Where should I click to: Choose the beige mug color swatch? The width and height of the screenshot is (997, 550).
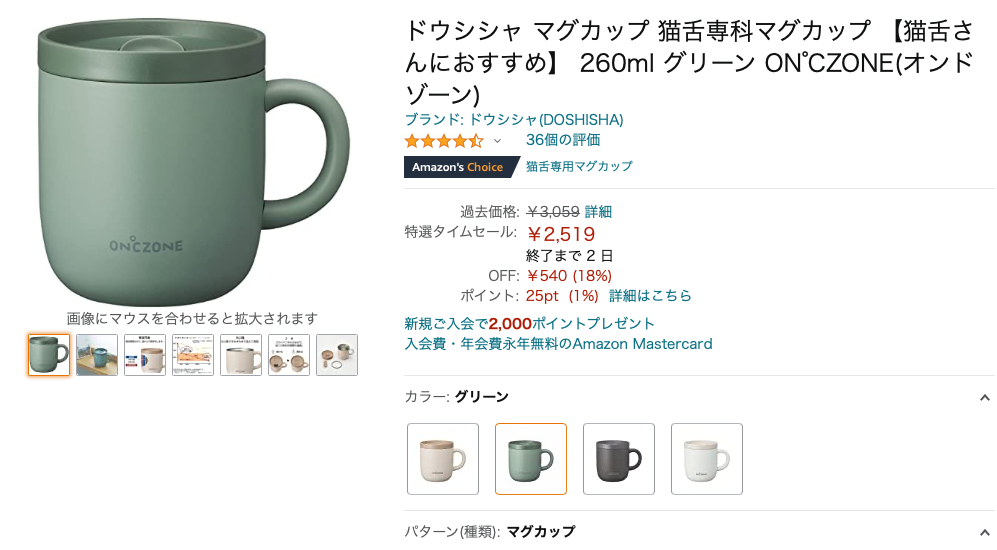(x=443, y=459)
